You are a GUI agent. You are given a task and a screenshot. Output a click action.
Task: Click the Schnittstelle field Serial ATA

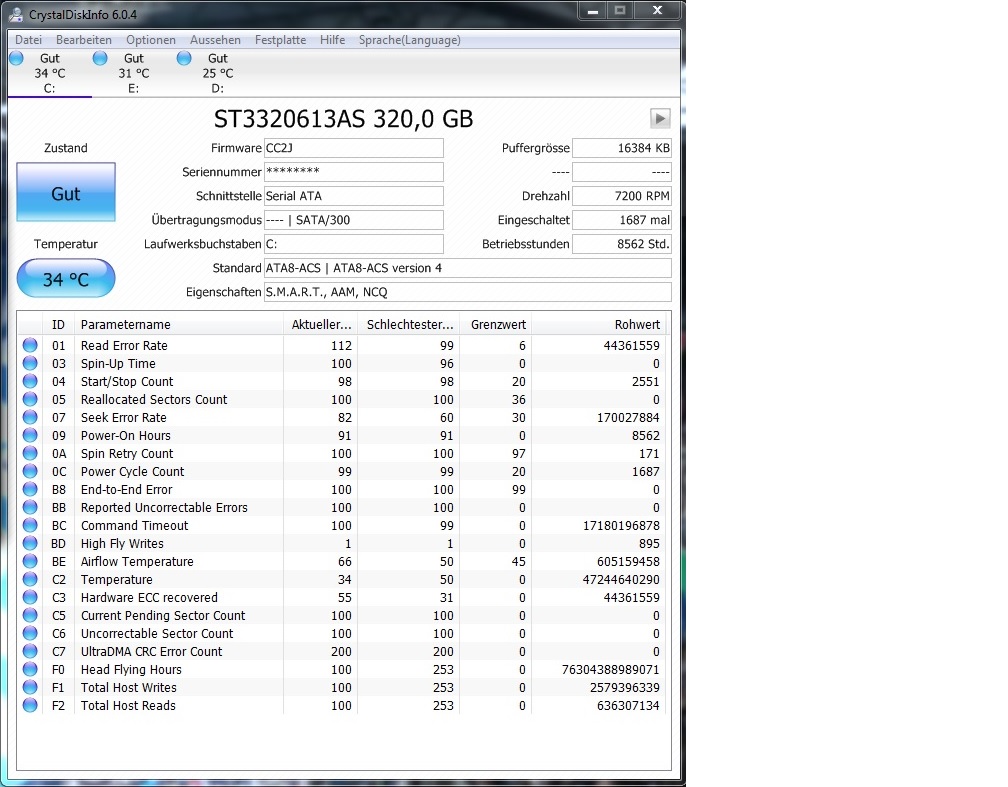(x=354, y=196)
